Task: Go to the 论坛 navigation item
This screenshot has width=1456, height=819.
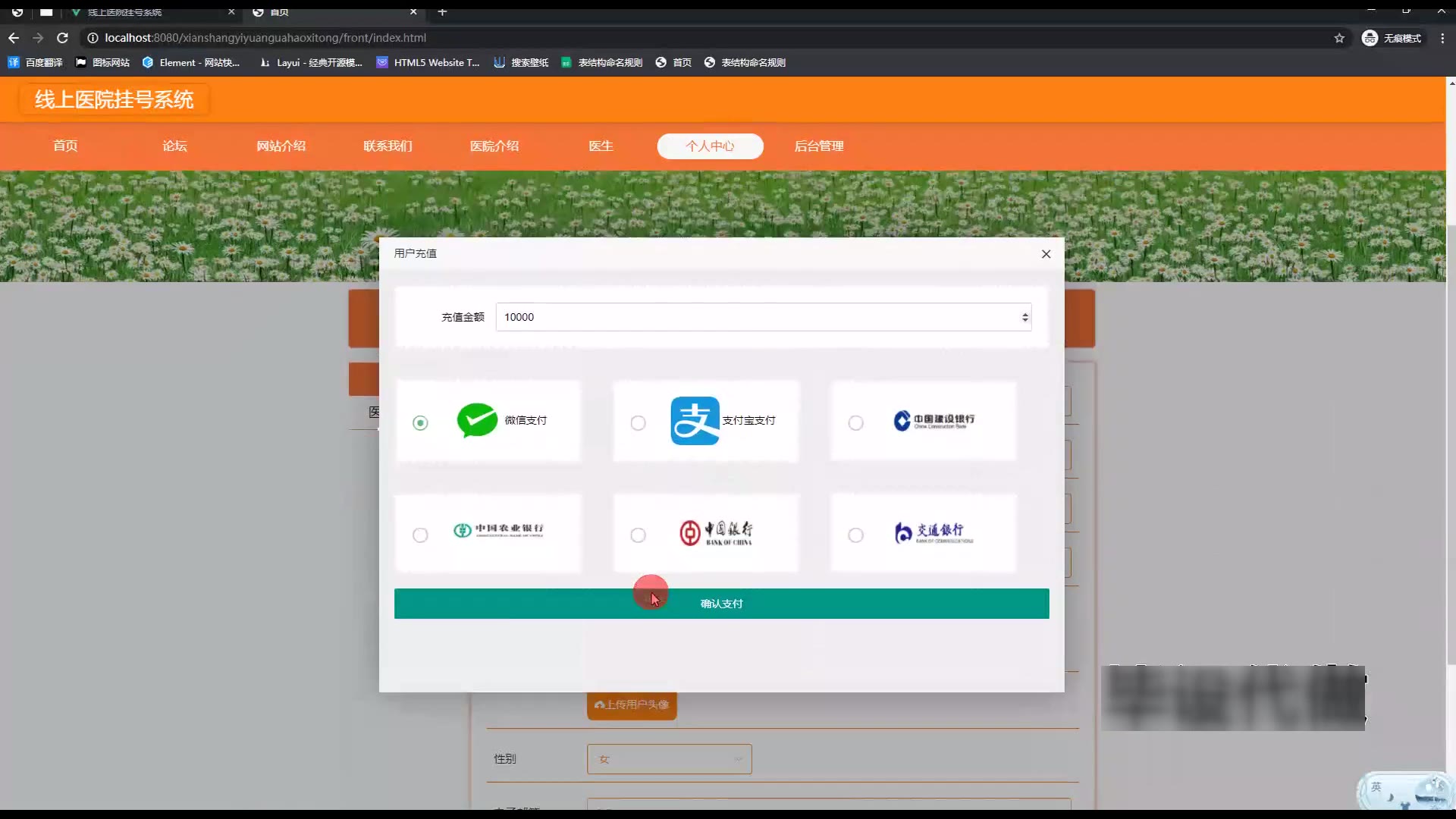Action: (x=174, y=146)
